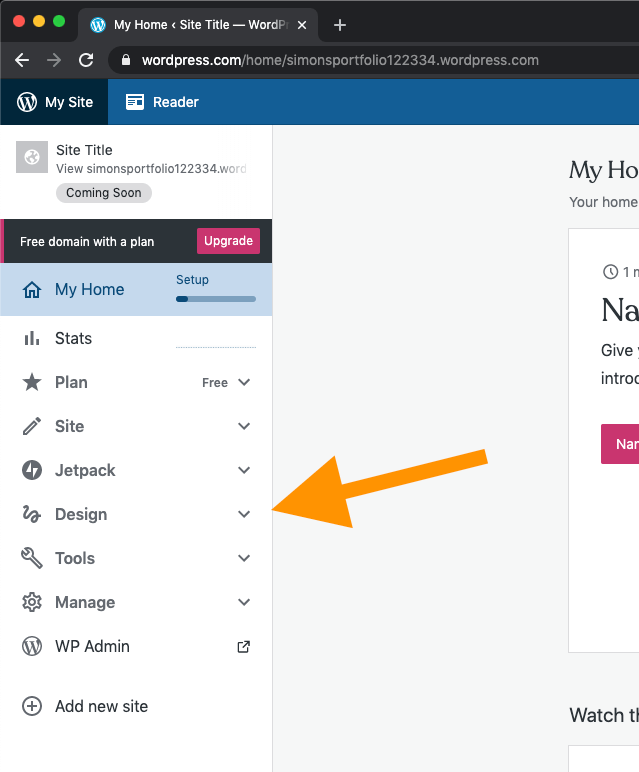Click the Free domain with a plan banner
The image size is (639, 772).
tap(136, 241)
